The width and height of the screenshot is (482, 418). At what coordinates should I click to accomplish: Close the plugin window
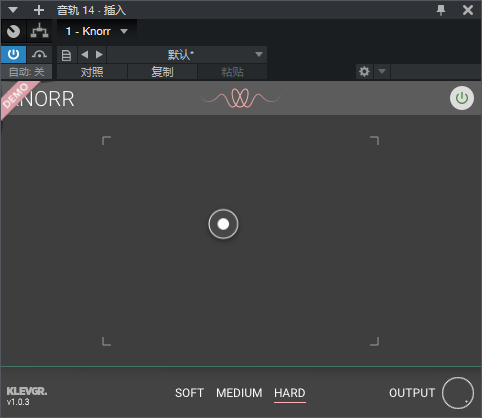(x=468, y=10)
